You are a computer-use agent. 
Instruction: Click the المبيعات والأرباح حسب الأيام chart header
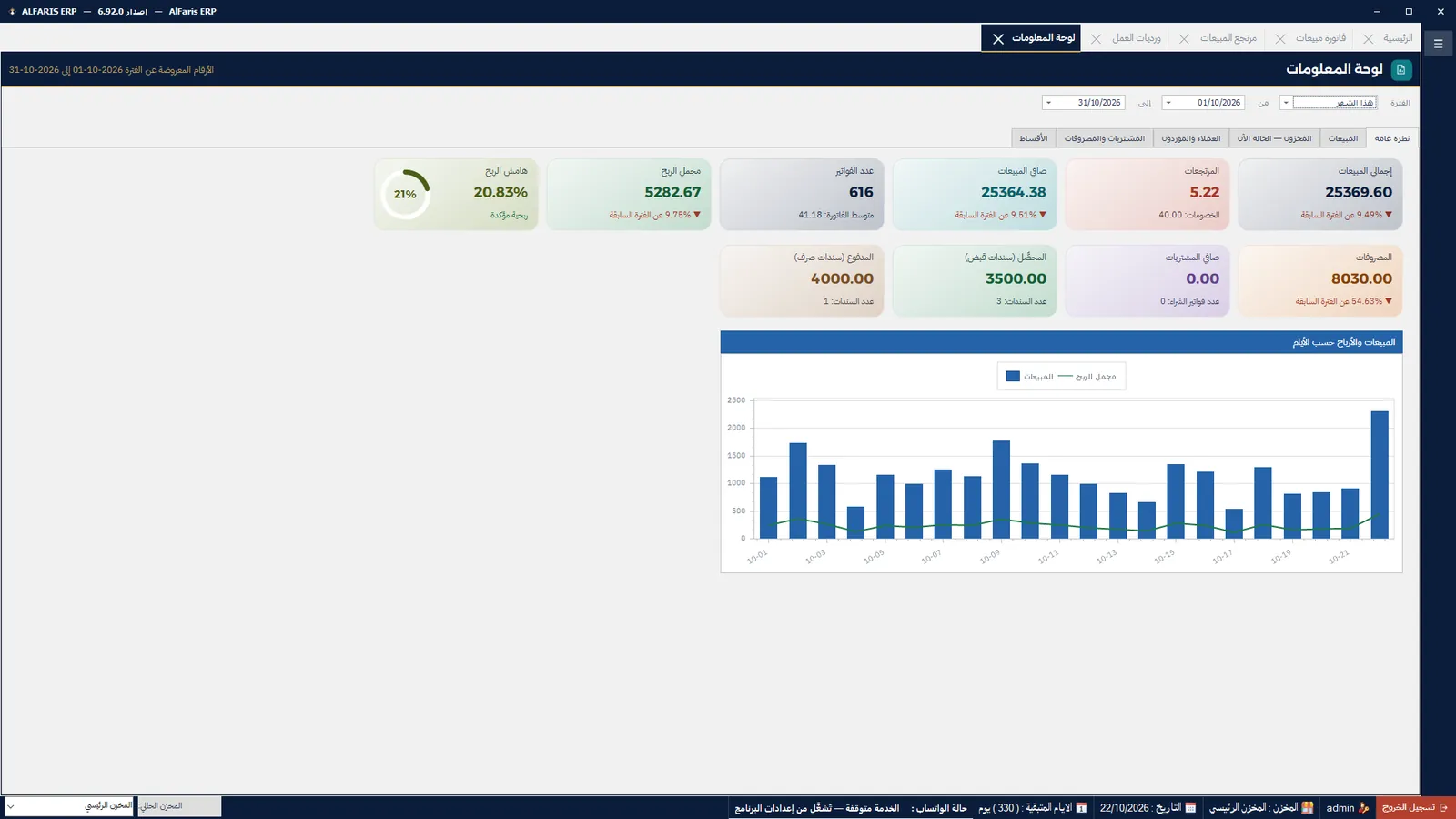tap(1061, 342)
